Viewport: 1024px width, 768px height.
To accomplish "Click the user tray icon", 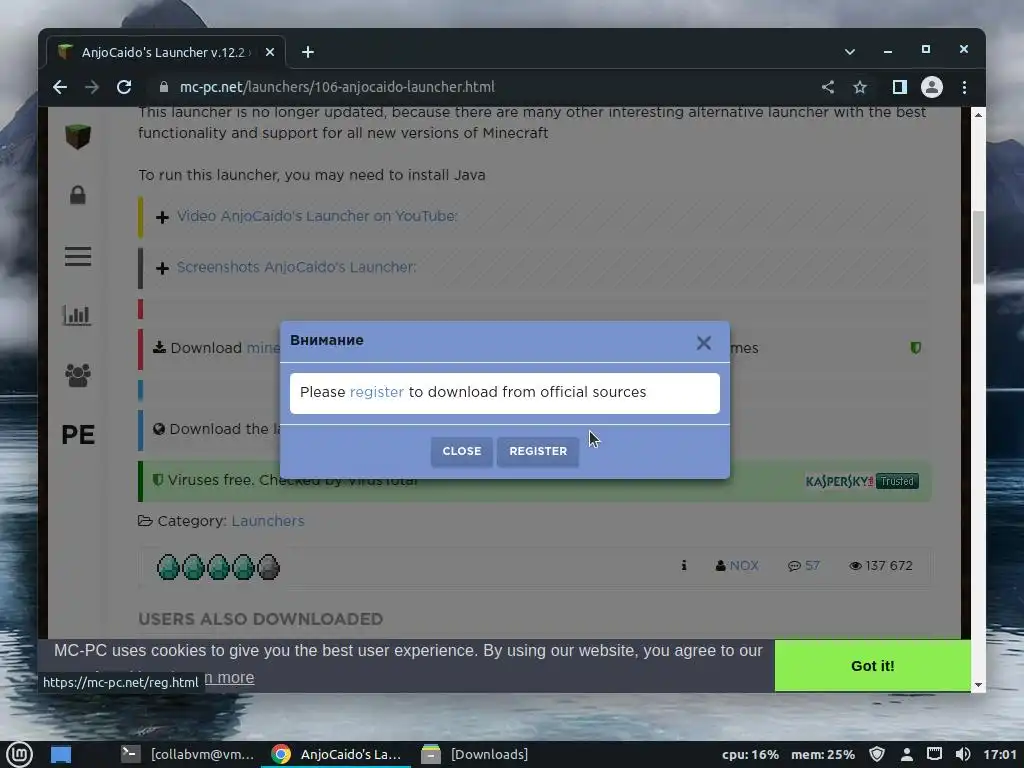I will (906, 755).
